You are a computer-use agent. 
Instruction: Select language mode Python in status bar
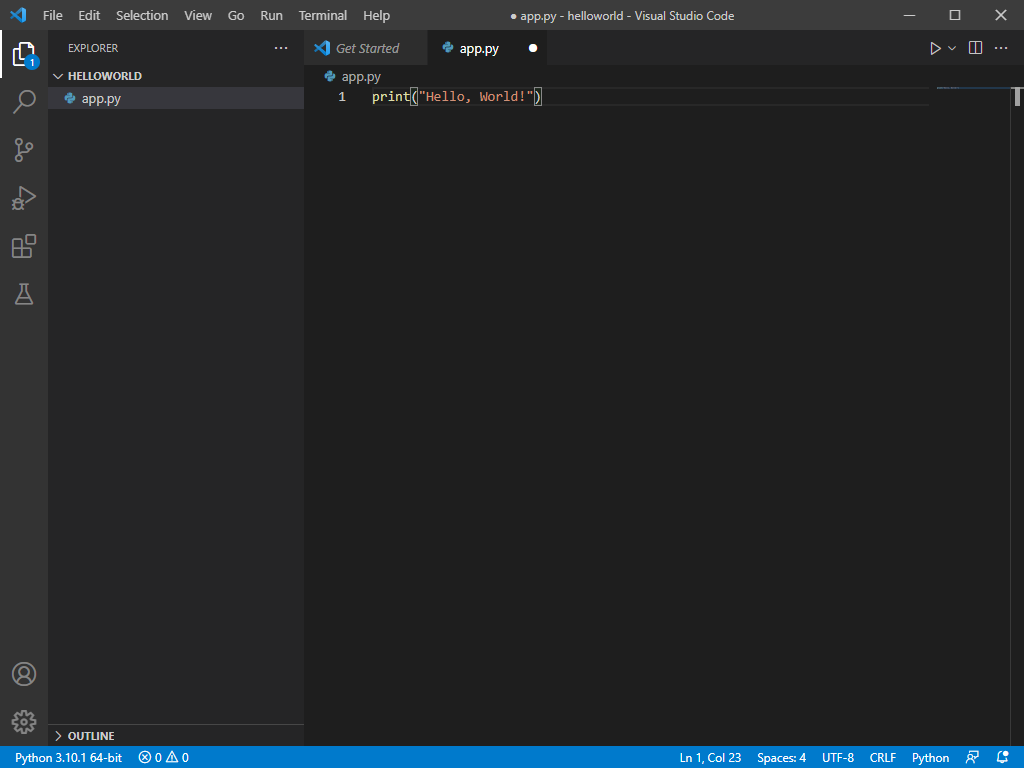pos(930,758)
